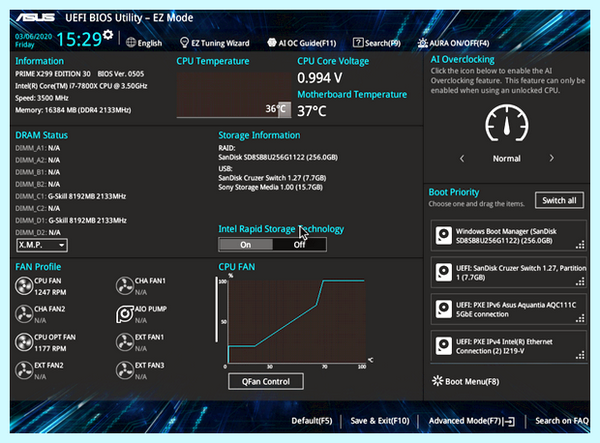Click drag handle of Windows Boot Manager entry
600x443 pixels.
click(x=580, y=245)
